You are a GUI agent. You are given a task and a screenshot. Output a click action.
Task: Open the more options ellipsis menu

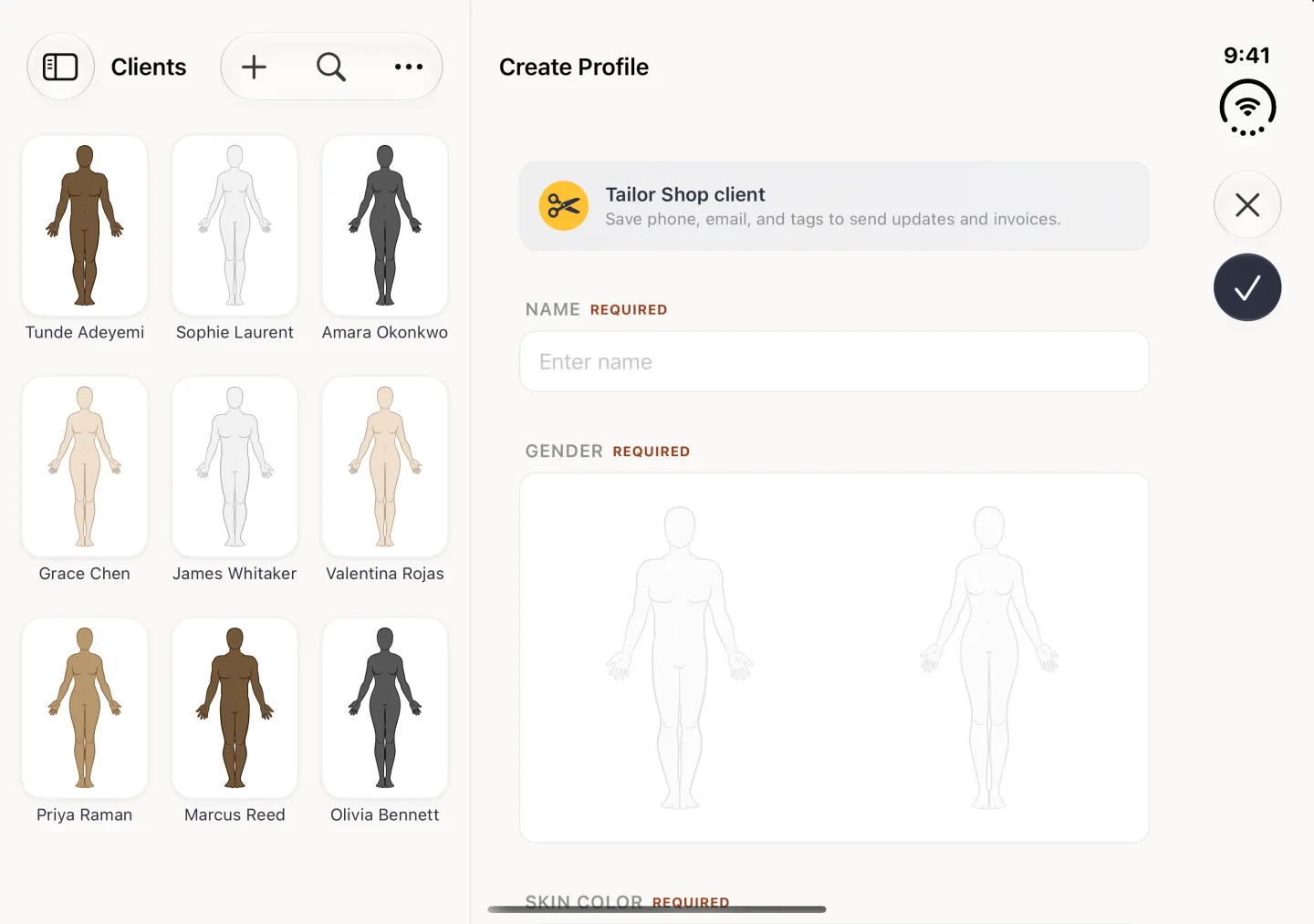[409, 67]
